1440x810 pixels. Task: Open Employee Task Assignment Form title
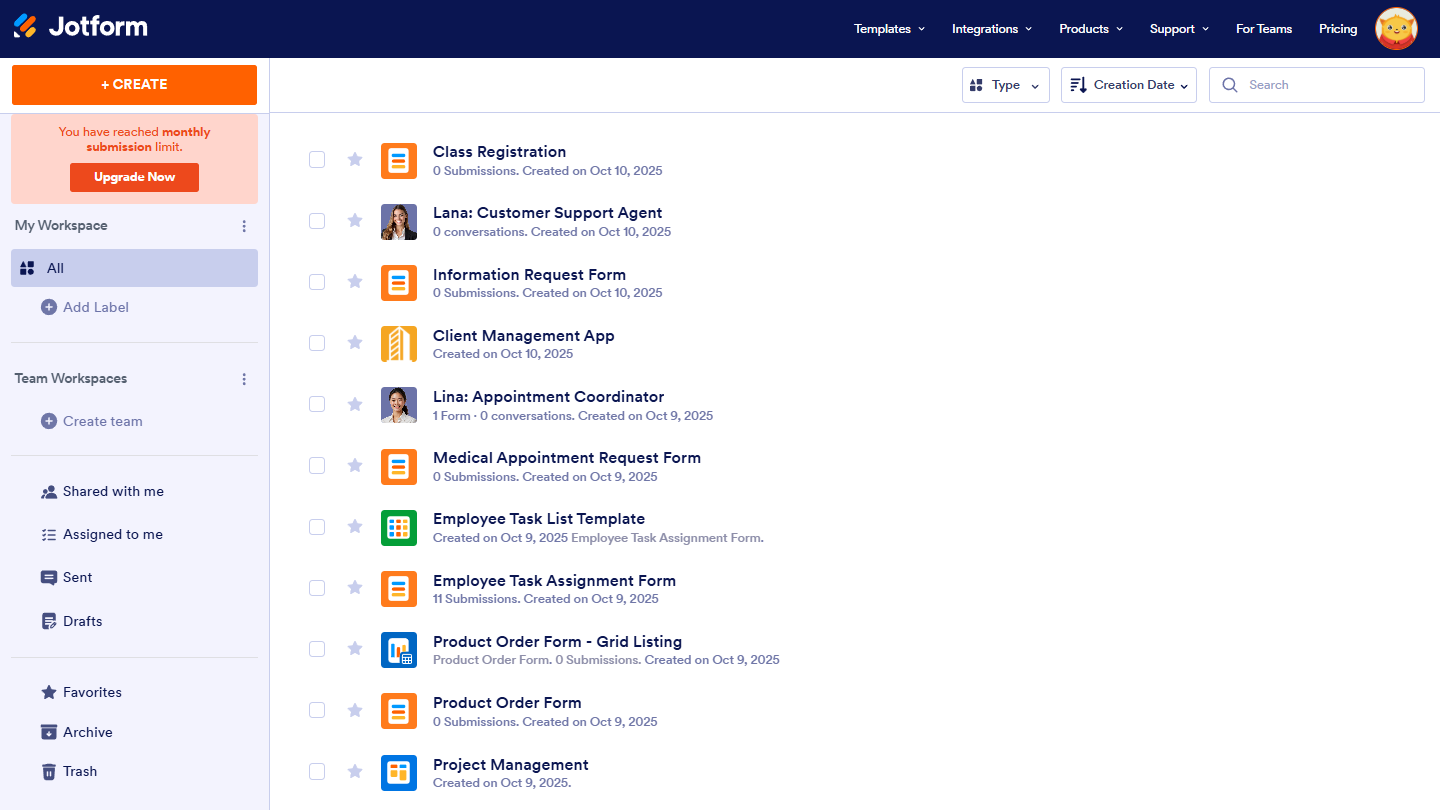click(554, 581)
